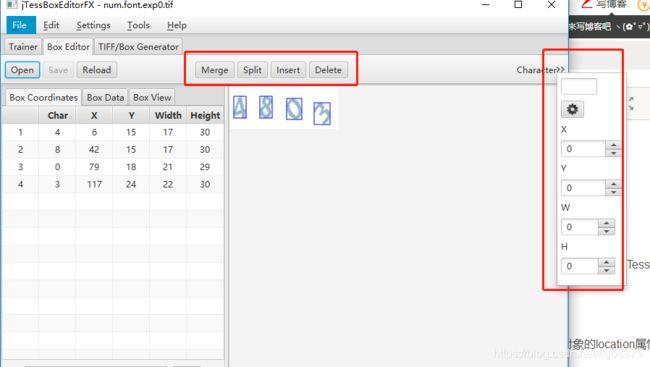Click Width value 21 in the table

pyautogui.click(x=168, y=167)
